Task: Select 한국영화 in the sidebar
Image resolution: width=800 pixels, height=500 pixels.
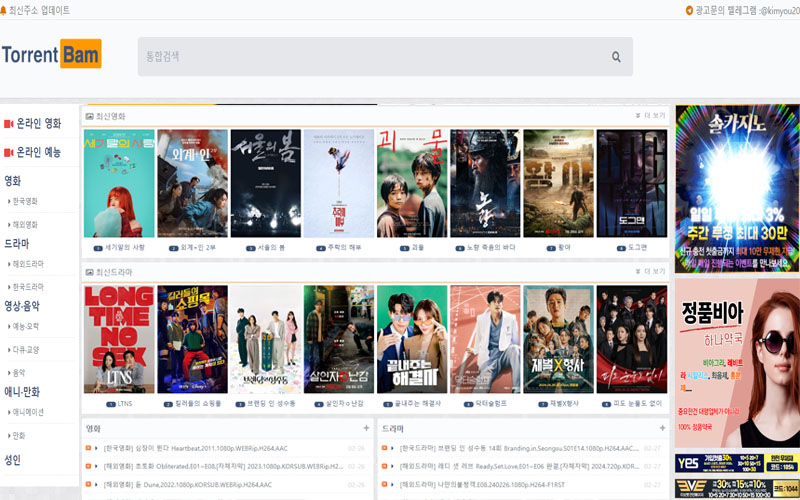Action: [25, 201]
